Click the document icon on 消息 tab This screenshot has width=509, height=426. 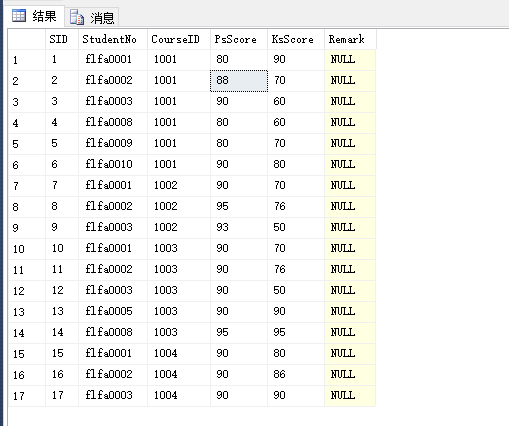click(77, 17)
